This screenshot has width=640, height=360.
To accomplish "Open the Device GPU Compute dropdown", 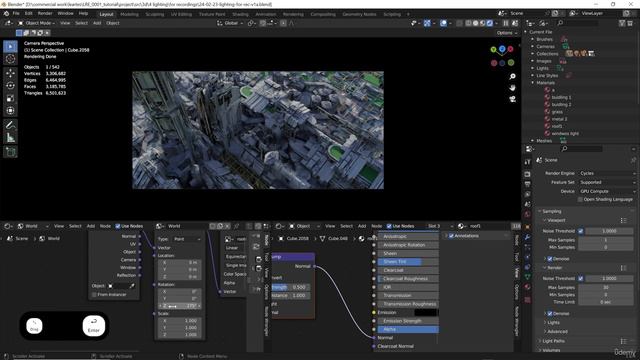I will 607,191.
